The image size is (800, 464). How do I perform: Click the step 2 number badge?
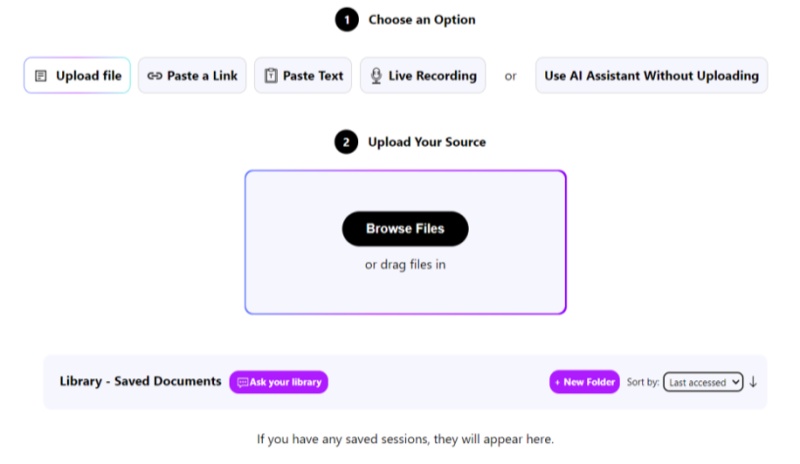[x=346, y=142]
